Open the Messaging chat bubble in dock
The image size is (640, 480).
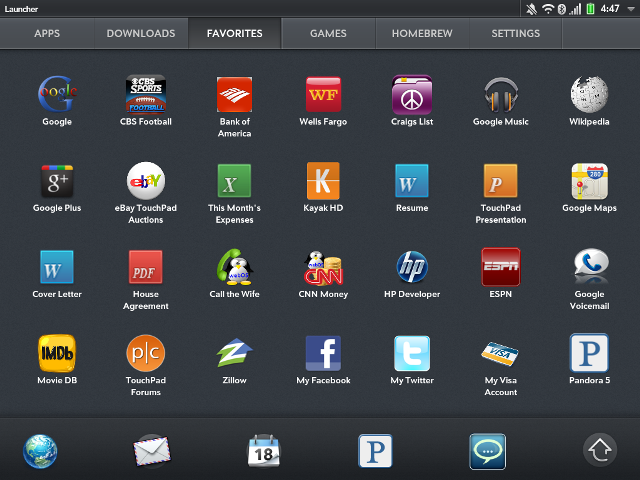coord(487,451)
